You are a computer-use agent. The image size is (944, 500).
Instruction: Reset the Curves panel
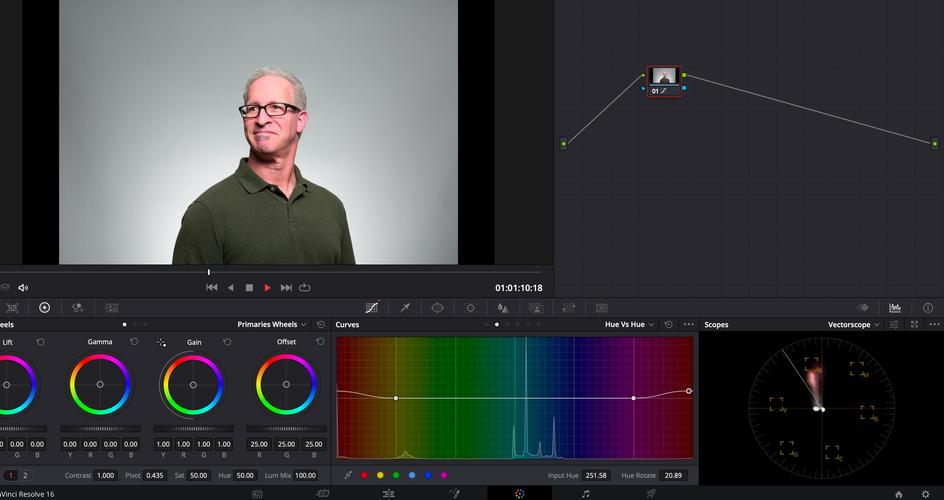point(668,324)
